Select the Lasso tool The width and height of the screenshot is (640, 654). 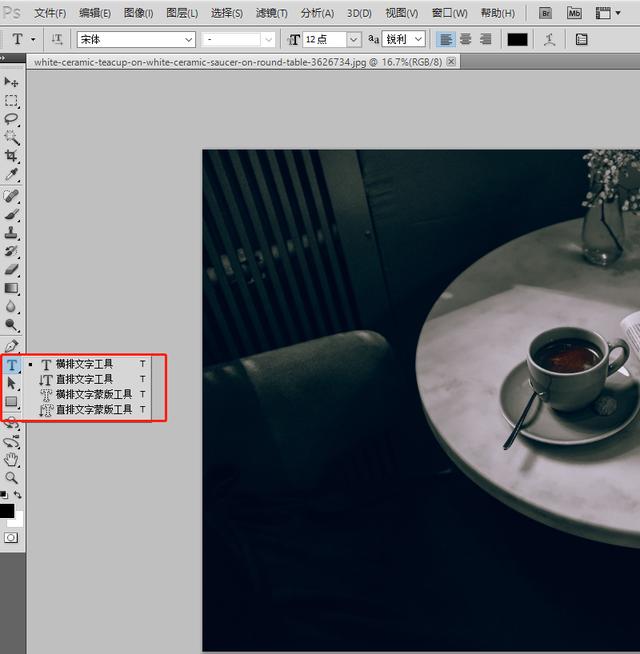[x=11, y=119]
